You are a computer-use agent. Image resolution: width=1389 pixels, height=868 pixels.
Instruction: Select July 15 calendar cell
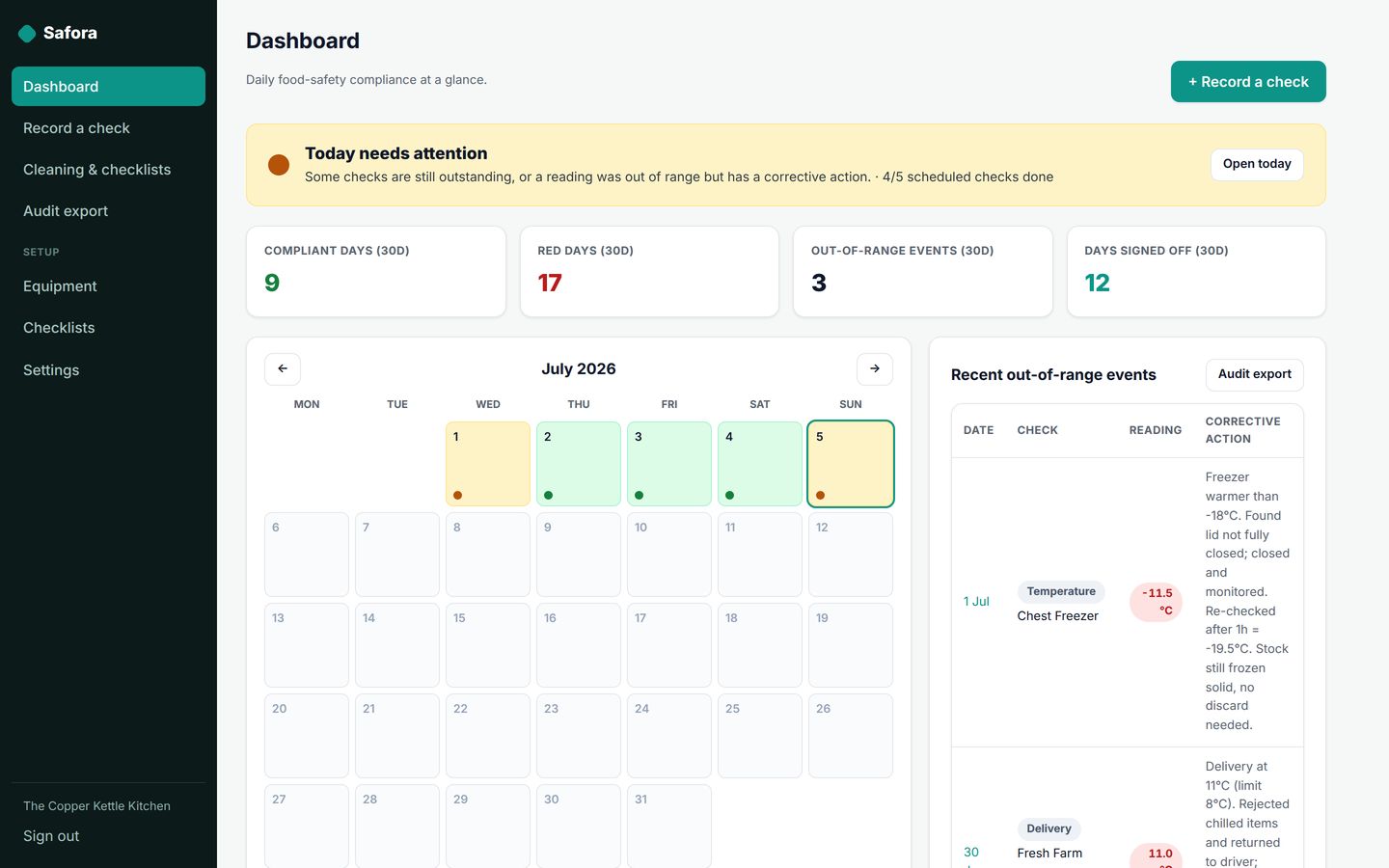[x=488, y=645]
